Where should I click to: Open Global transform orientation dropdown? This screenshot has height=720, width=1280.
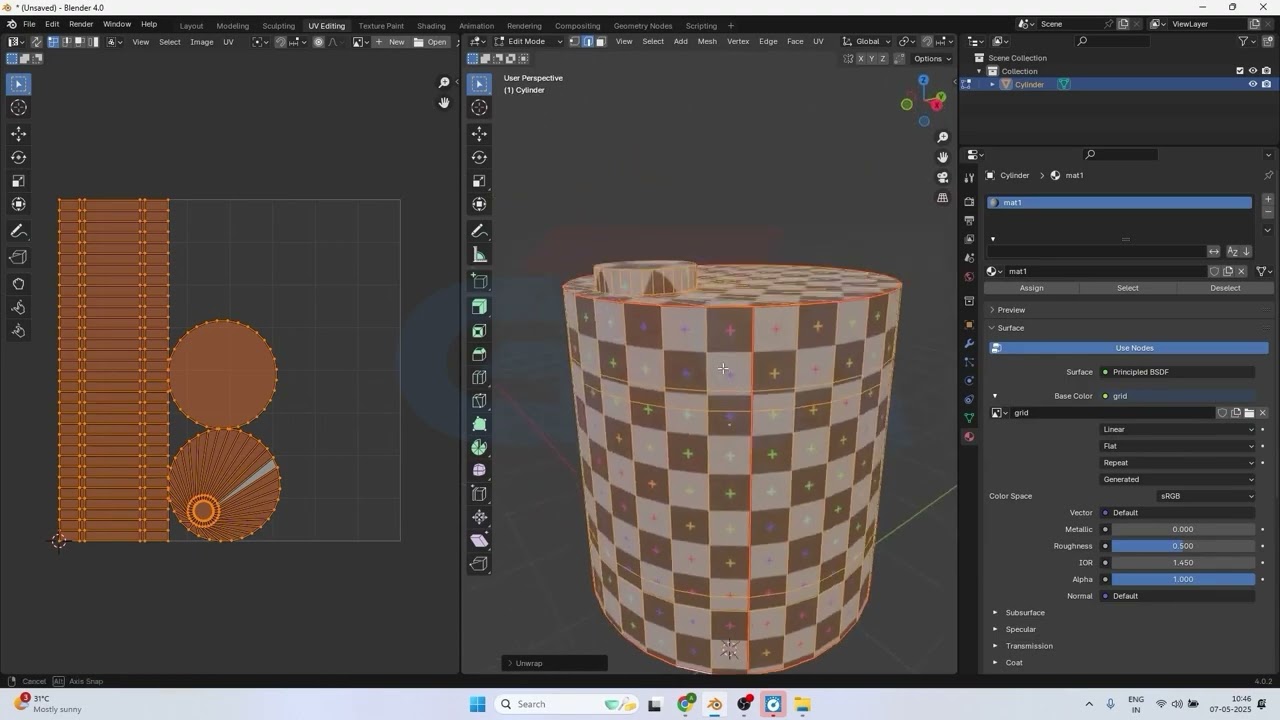tap(867, 41)
